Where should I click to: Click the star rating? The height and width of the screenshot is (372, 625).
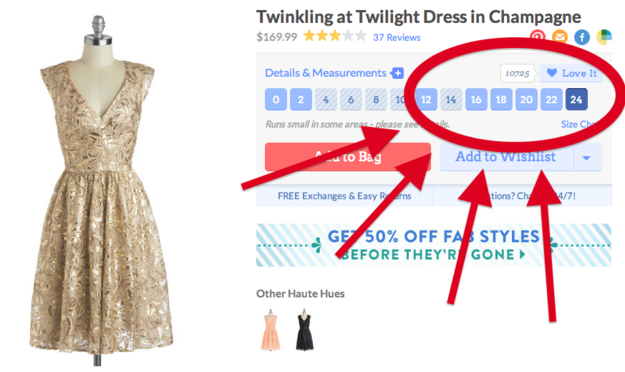coord(335,36)
